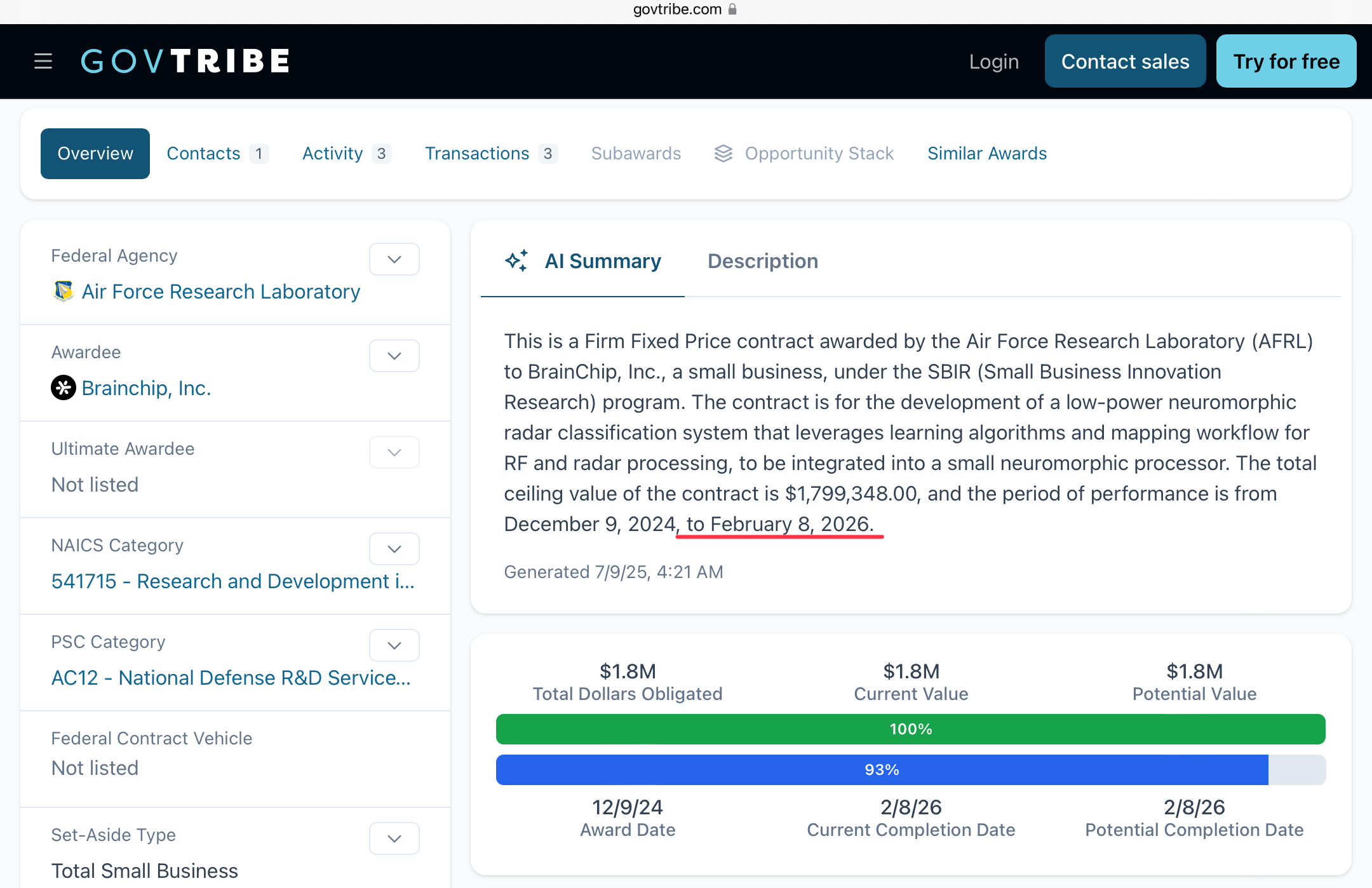Switch to the Description tab
The image size is (1372, 888).
pyautogui.click(x=762, y=261)
